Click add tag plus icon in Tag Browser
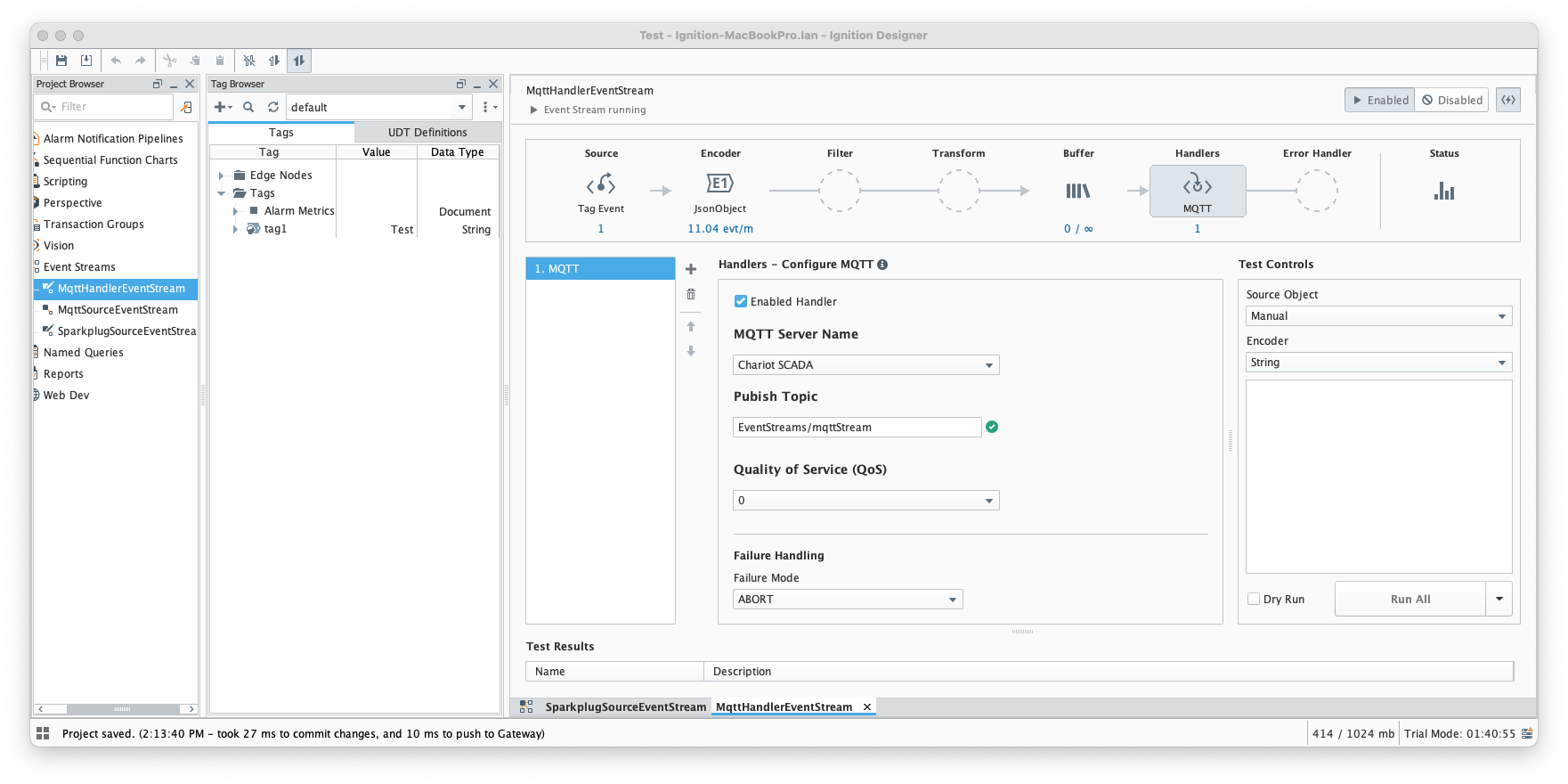1568x784 pixels. click(223, 107)
